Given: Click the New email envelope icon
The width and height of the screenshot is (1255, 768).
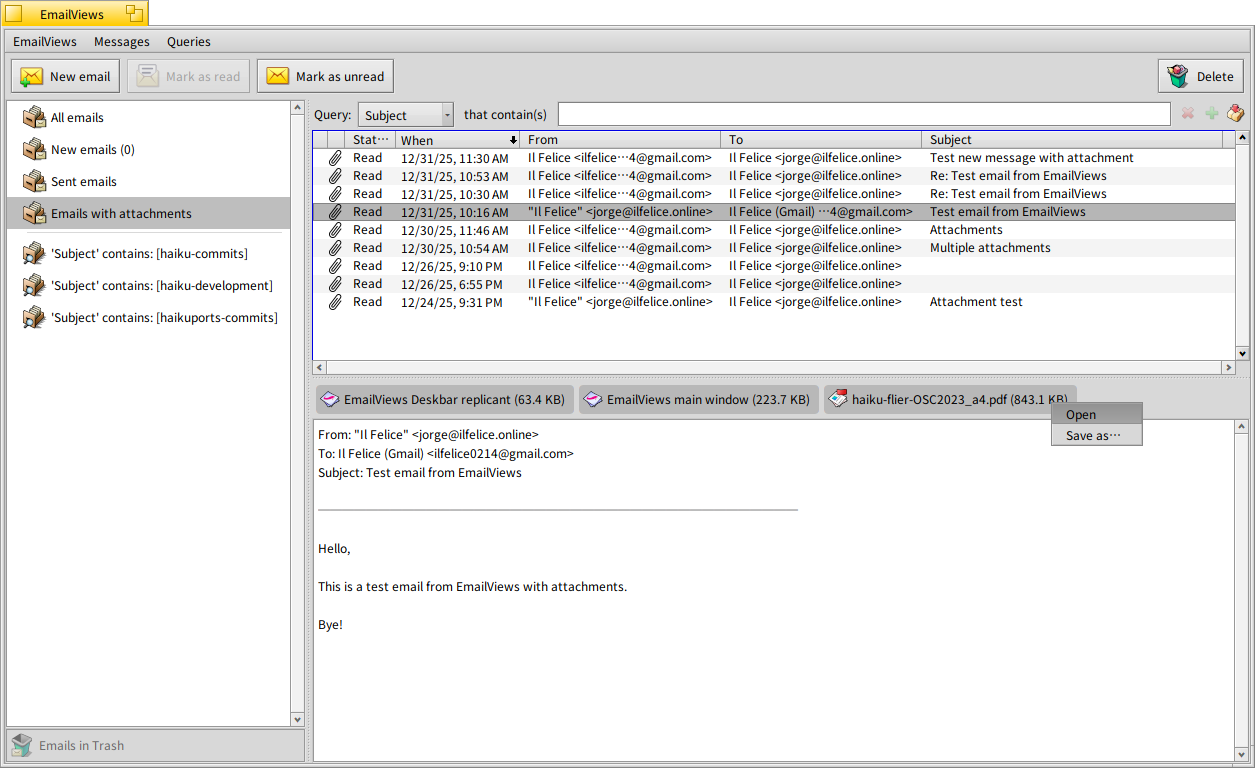Looking at the screenshot, I should point(32,77).
